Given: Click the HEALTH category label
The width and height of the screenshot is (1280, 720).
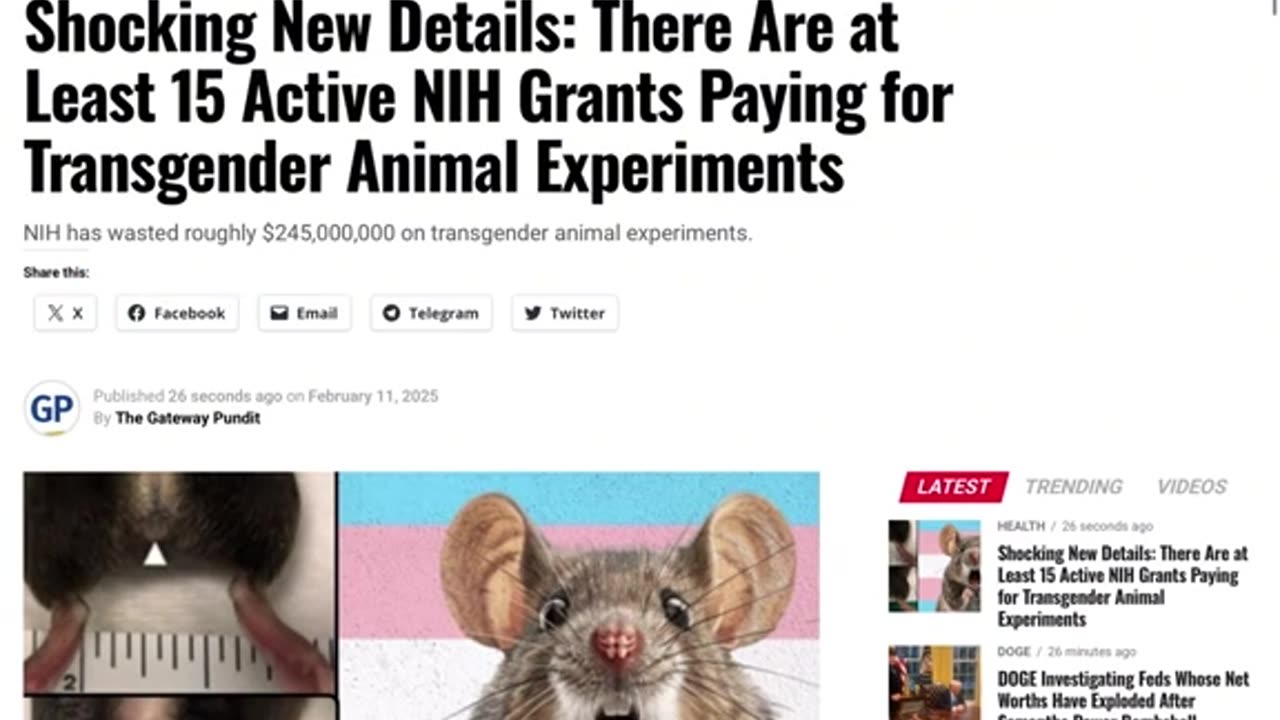Looking at the screenshot, I should click(x=1020, y=526).
